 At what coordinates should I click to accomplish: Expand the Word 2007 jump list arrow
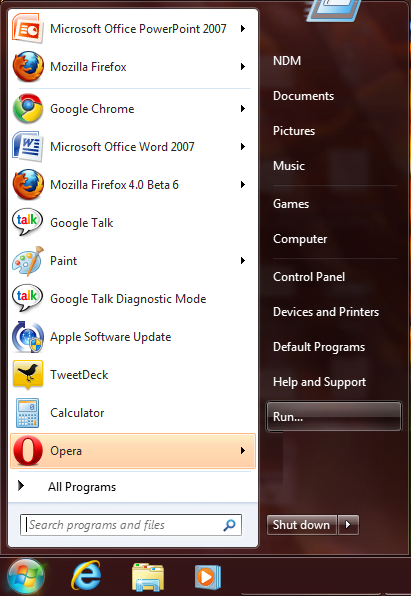[x=243, y=147]
